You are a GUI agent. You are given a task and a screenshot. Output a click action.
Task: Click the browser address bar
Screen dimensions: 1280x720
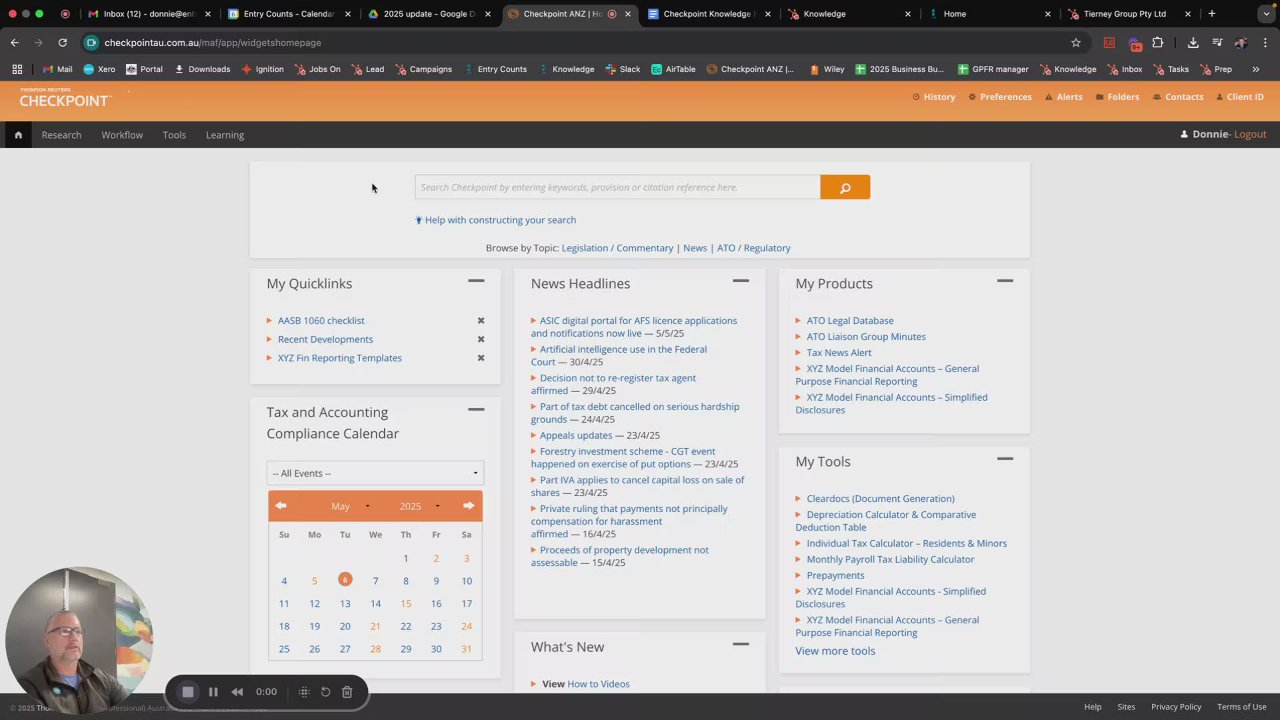click(580, 43)
